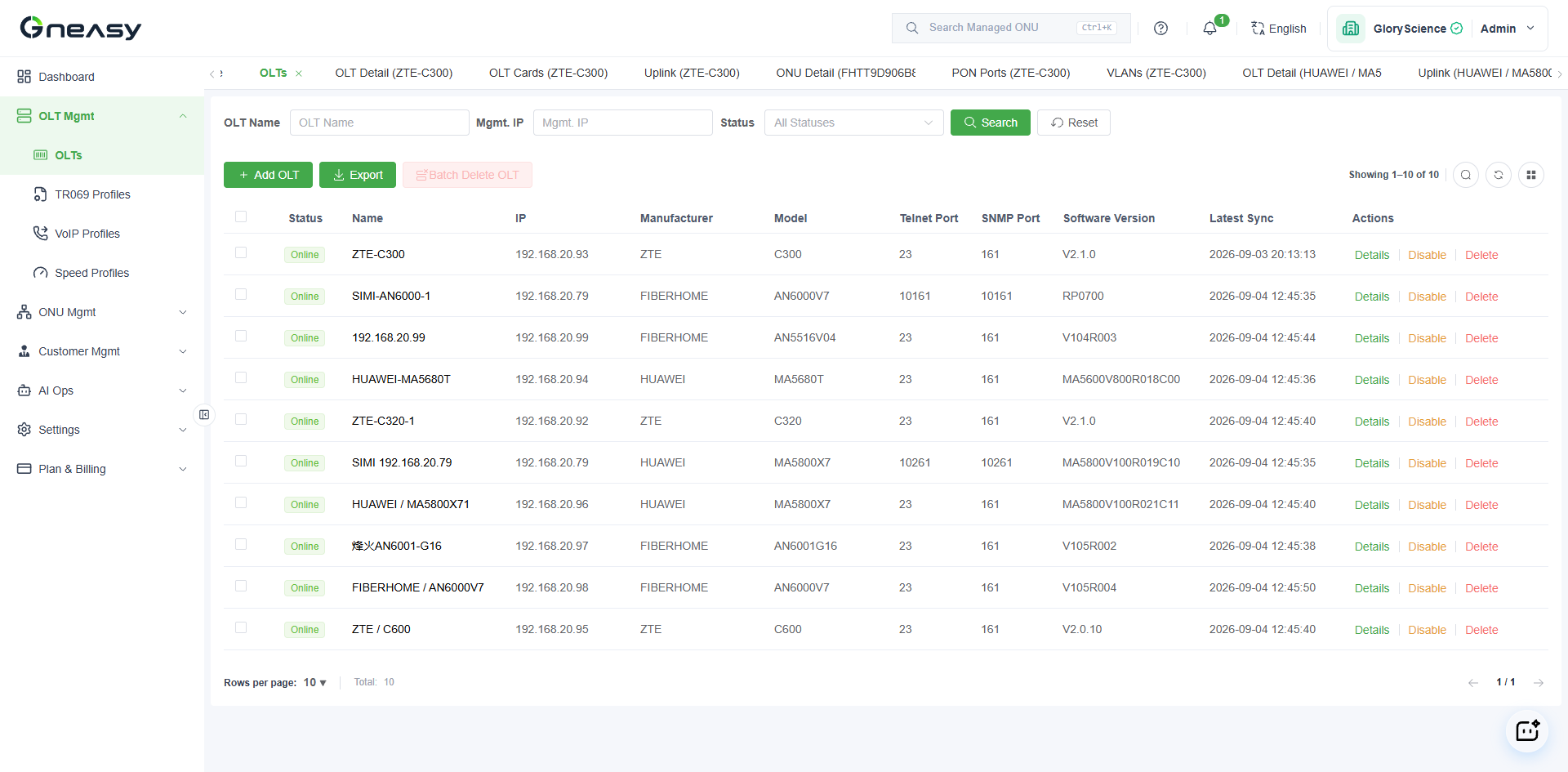The image size is (1568, 772).
Task: Select the HUAWEI-MA5680T row checkbox
Action: (241, 377)
